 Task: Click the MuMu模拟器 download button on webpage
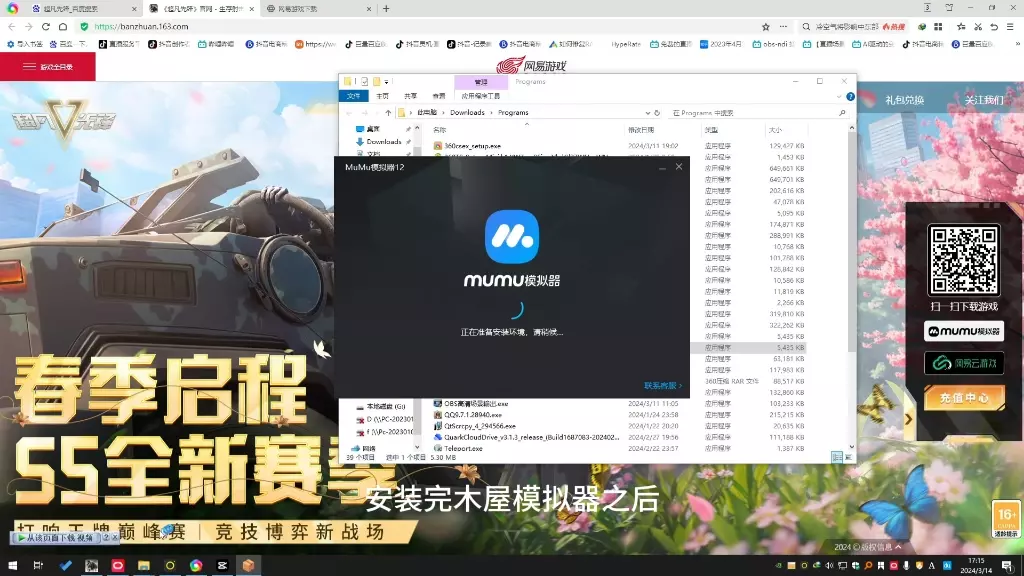(964, 331)
